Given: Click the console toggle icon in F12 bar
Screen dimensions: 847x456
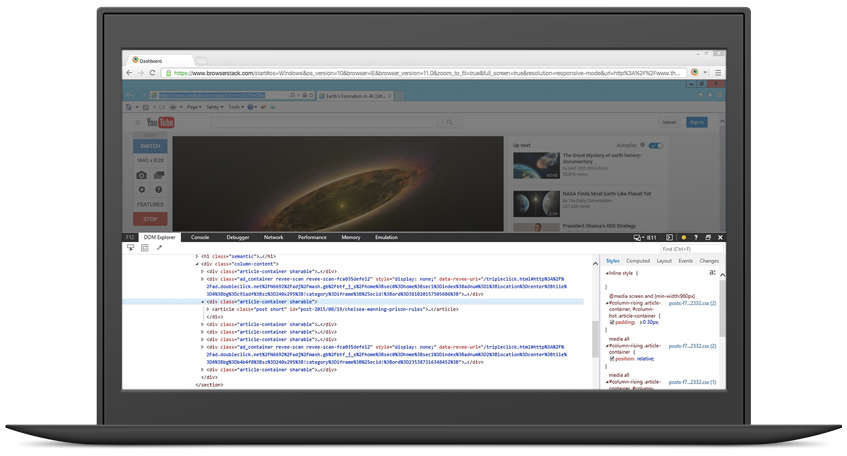Looking at the screenshot, I should (x=669, y=237).
